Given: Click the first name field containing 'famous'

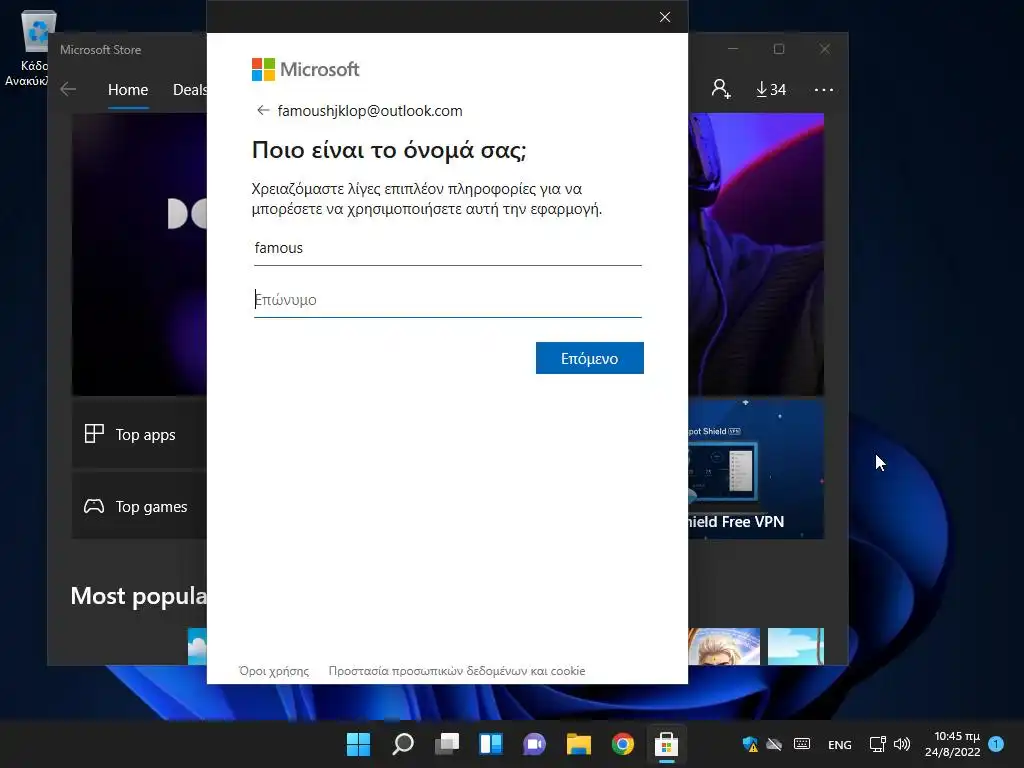Looking at the screenshot, I should 447,249.
